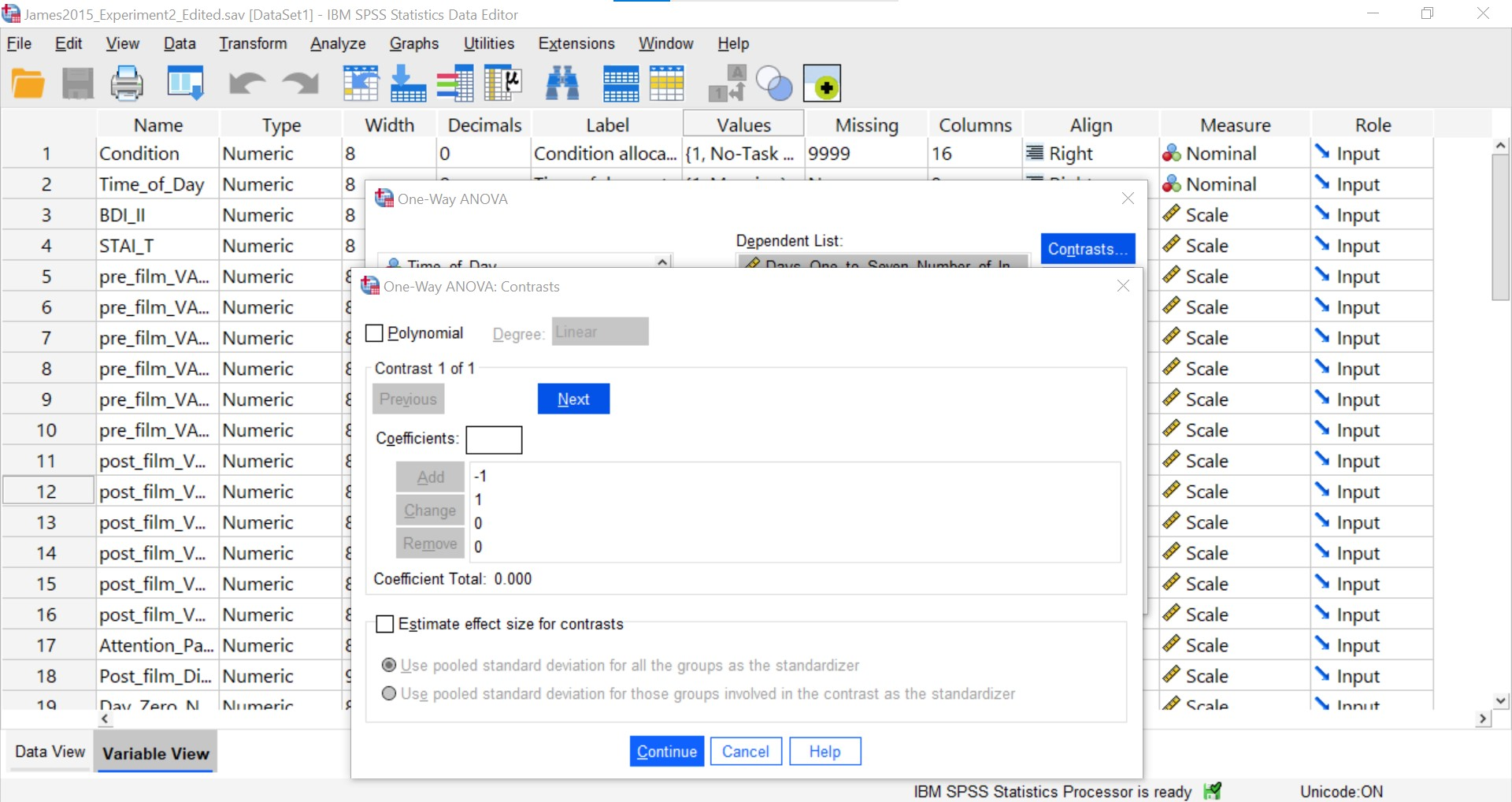This screenshot has height=802, width=1512.
Task: Click the Post_film_Di... variable name cell
Action: 157,675
